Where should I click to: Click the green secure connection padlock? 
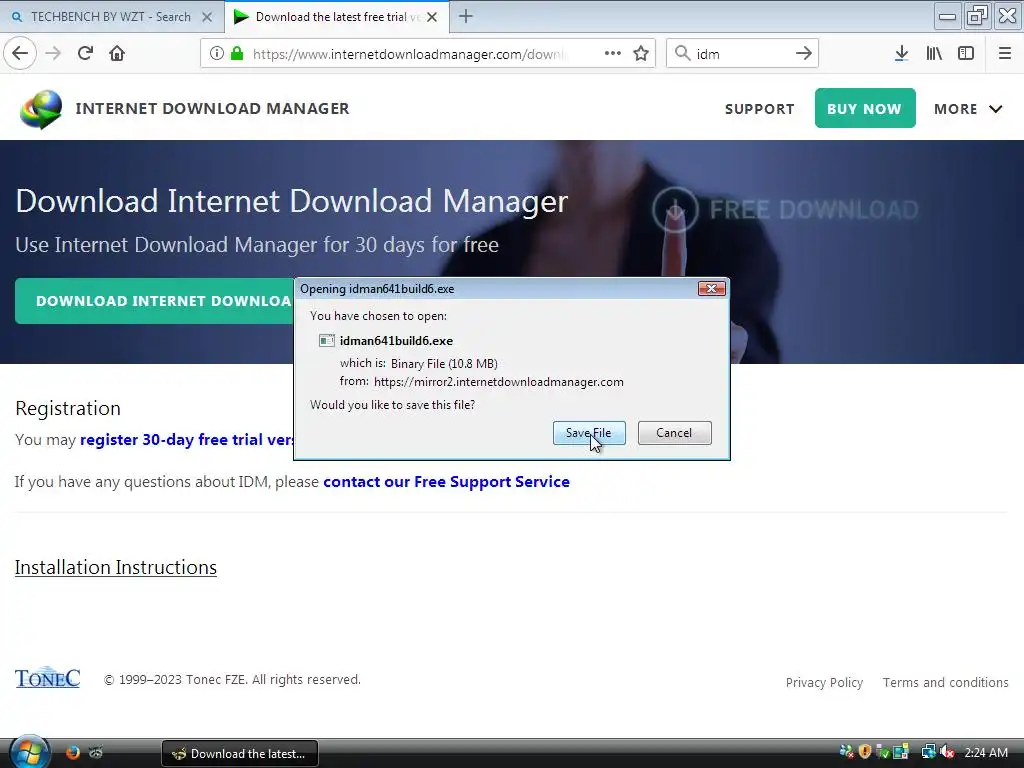coord(237,54)
